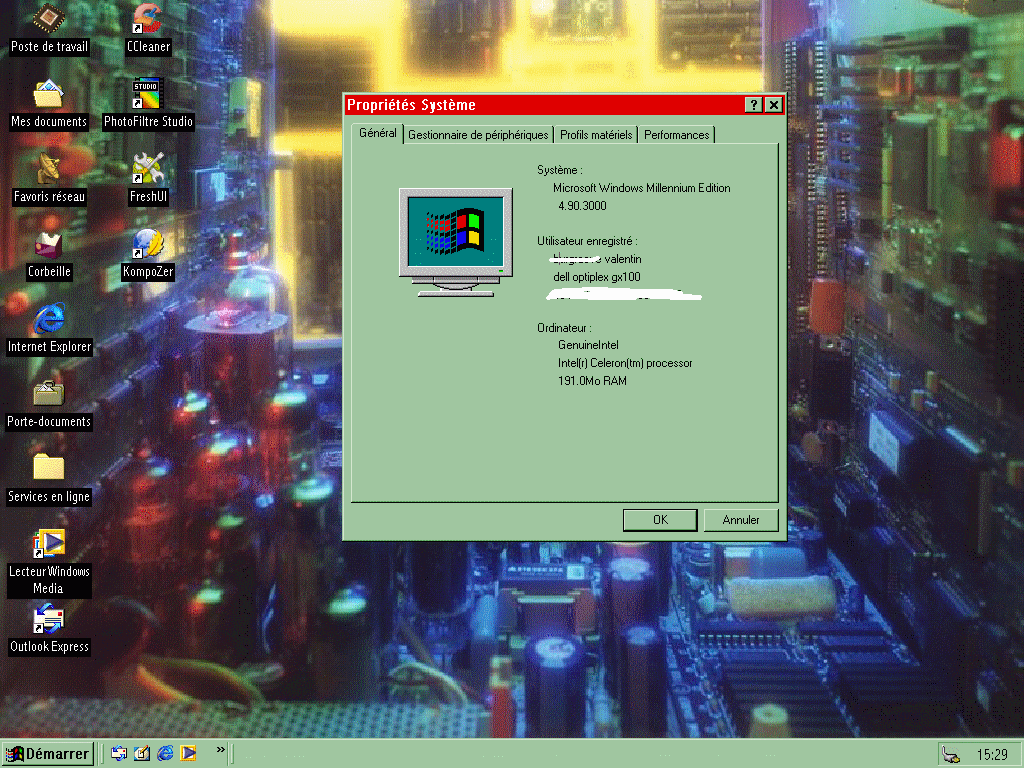Click the 191.0Mo RAM text
Viewport: 1024px width, 768px height.
click(592, 381)
